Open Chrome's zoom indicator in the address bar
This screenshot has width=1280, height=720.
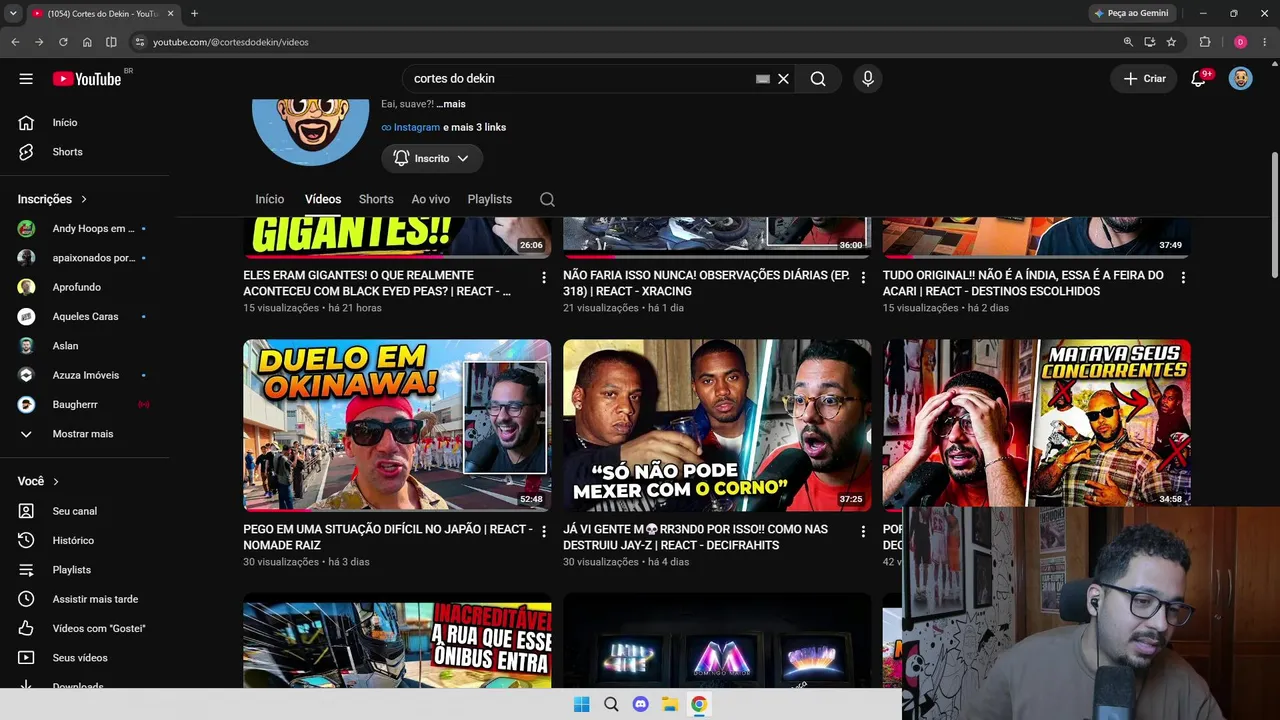(x=1128, y=42)
